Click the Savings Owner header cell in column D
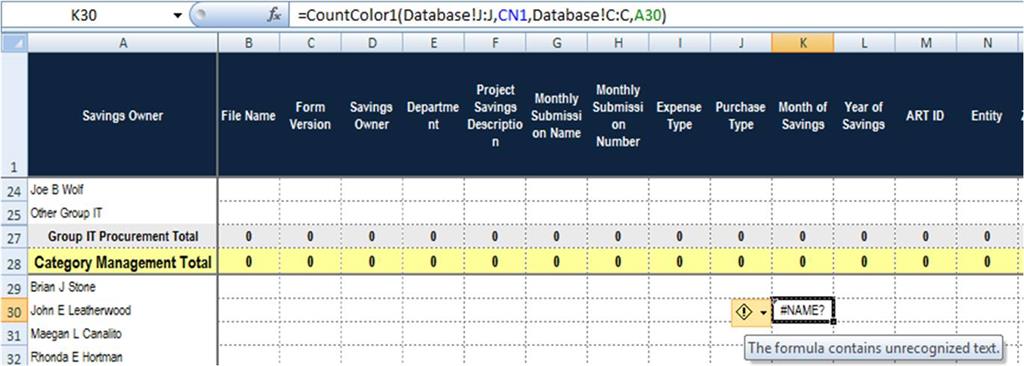This screenshot has width=1024, height=366. (x=372, y=115)
